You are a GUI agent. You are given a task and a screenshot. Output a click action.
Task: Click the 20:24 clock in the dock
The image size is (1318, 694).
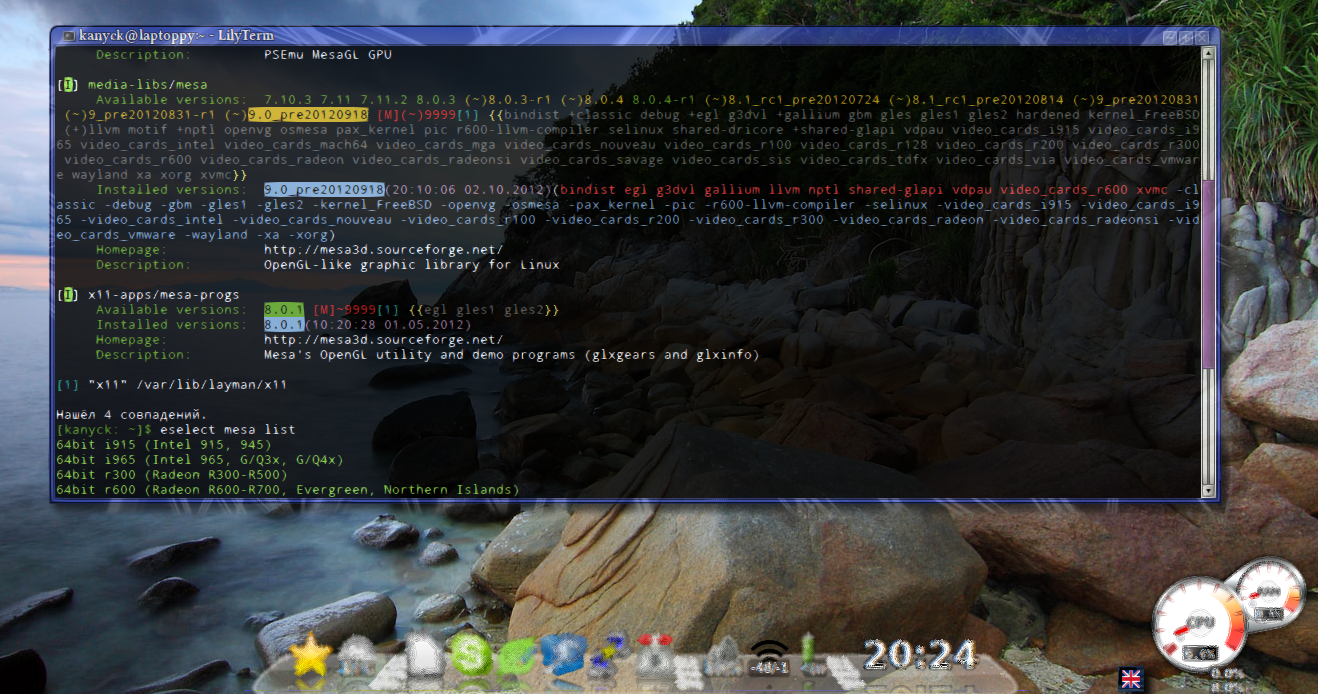click(x=919, y=655)
